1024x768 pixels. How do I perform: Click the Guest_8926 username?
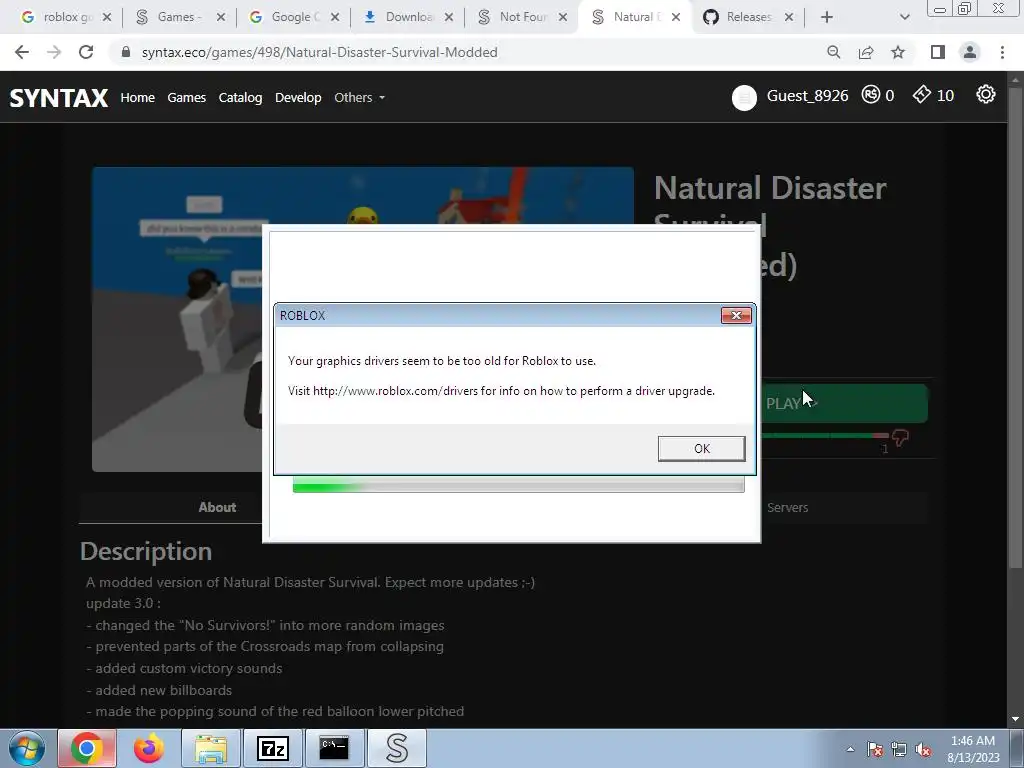click(x=807, y=96)
